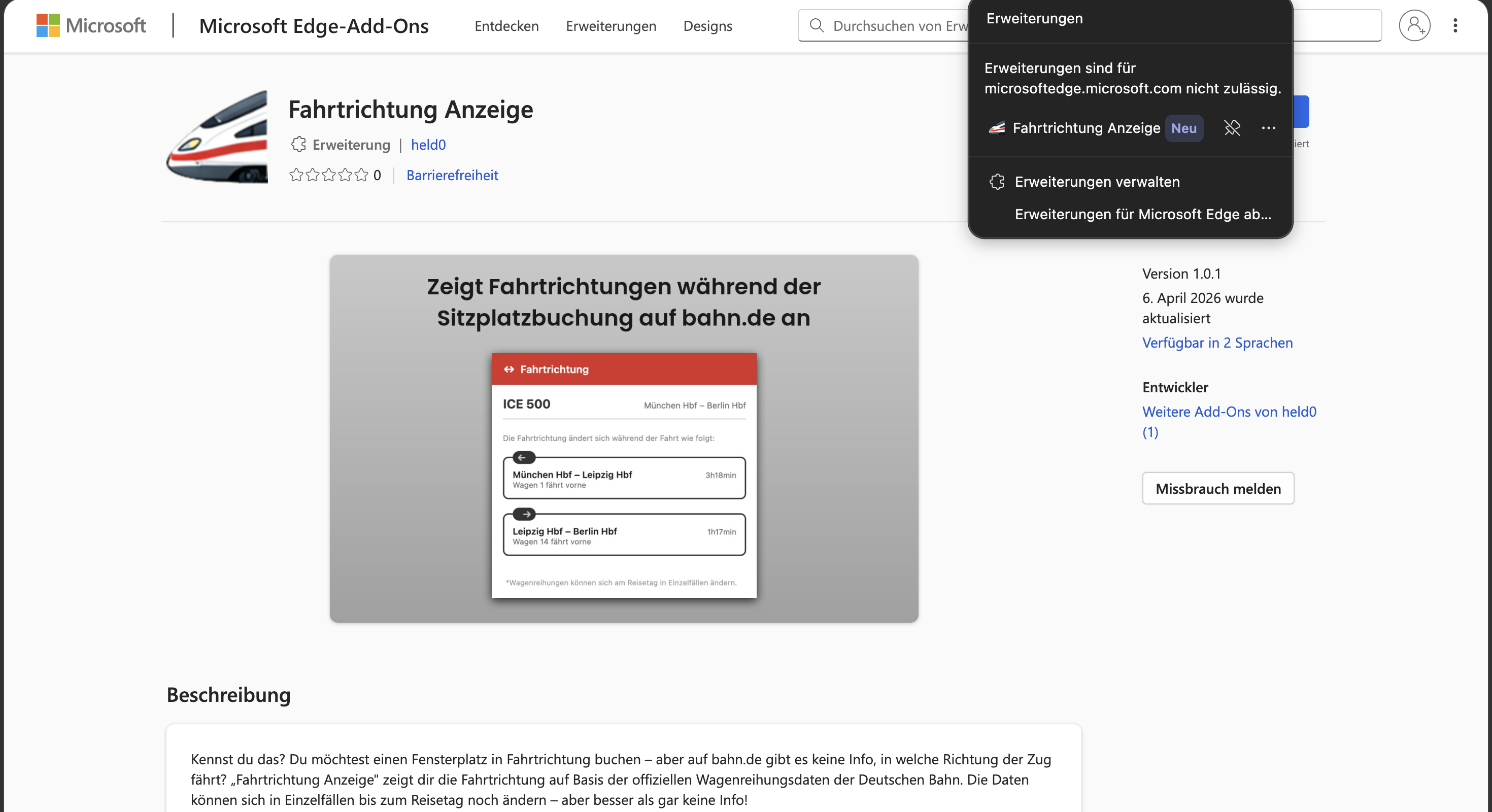Go to the Entdecken tab
The width and height of the screenshot is (1492, 812).
tap(506, 26)
